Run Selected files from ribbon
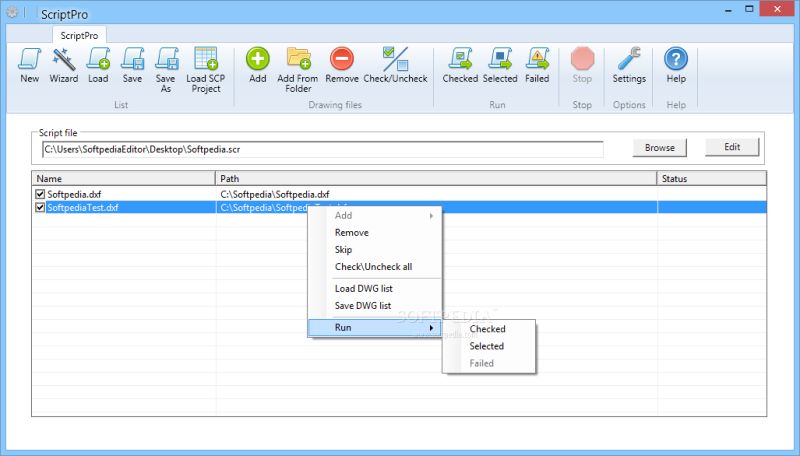Viewport: 800px width, 456px height. pos(500,65)
